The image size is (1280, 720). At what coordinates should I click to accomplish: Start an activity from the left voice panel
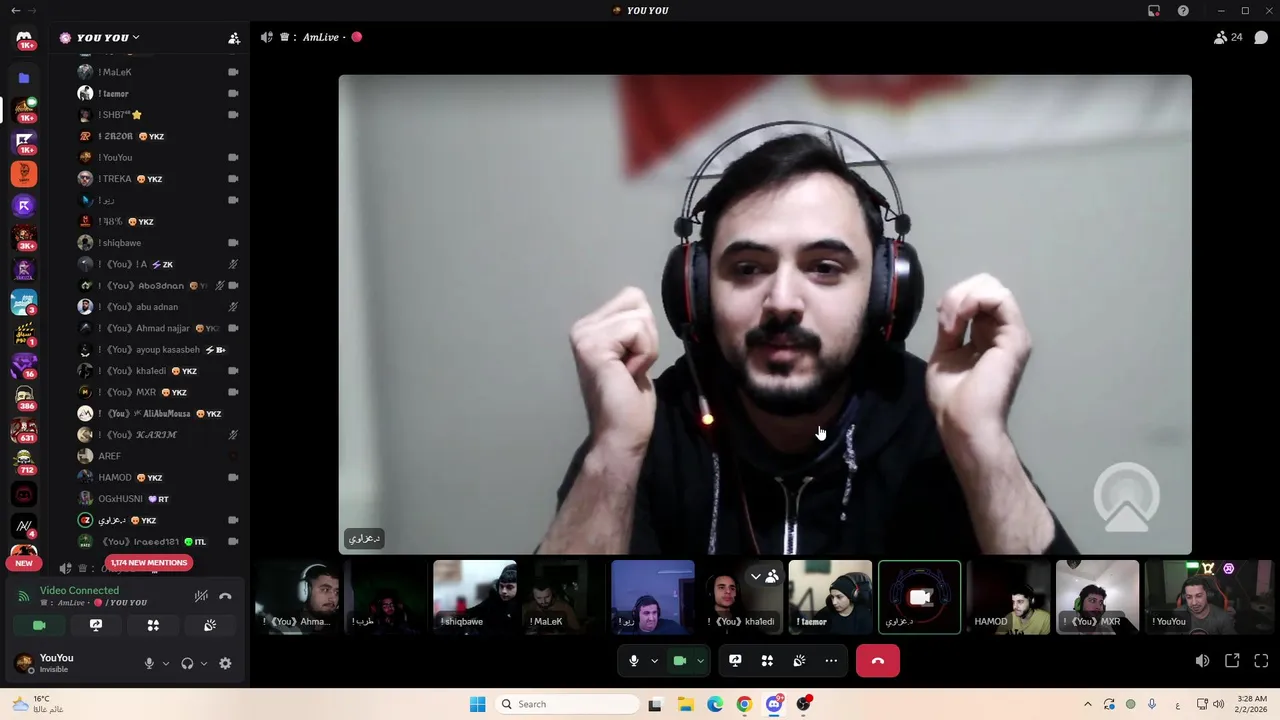point(153,625)
